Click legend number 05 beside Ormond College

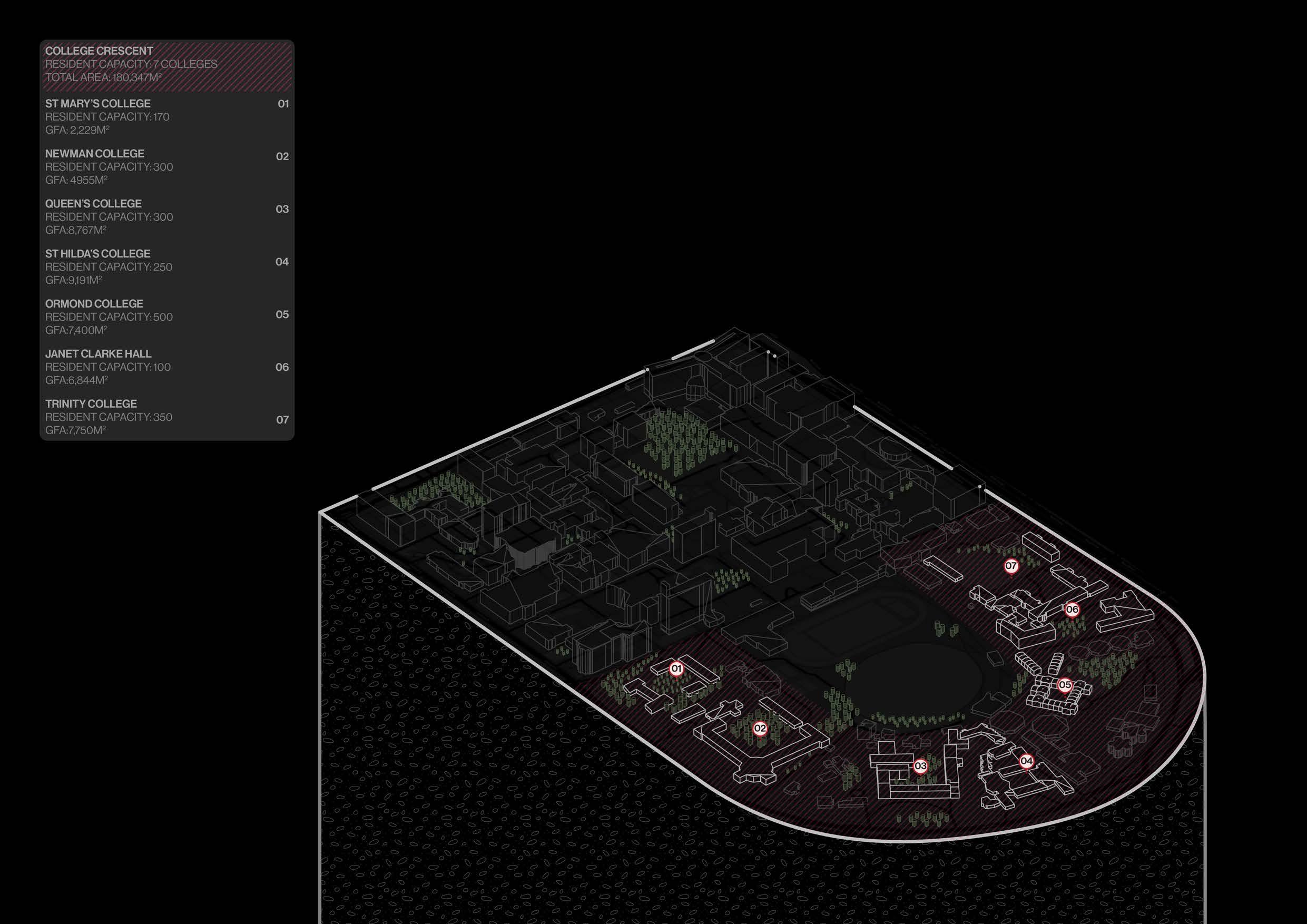click(282, 315)
